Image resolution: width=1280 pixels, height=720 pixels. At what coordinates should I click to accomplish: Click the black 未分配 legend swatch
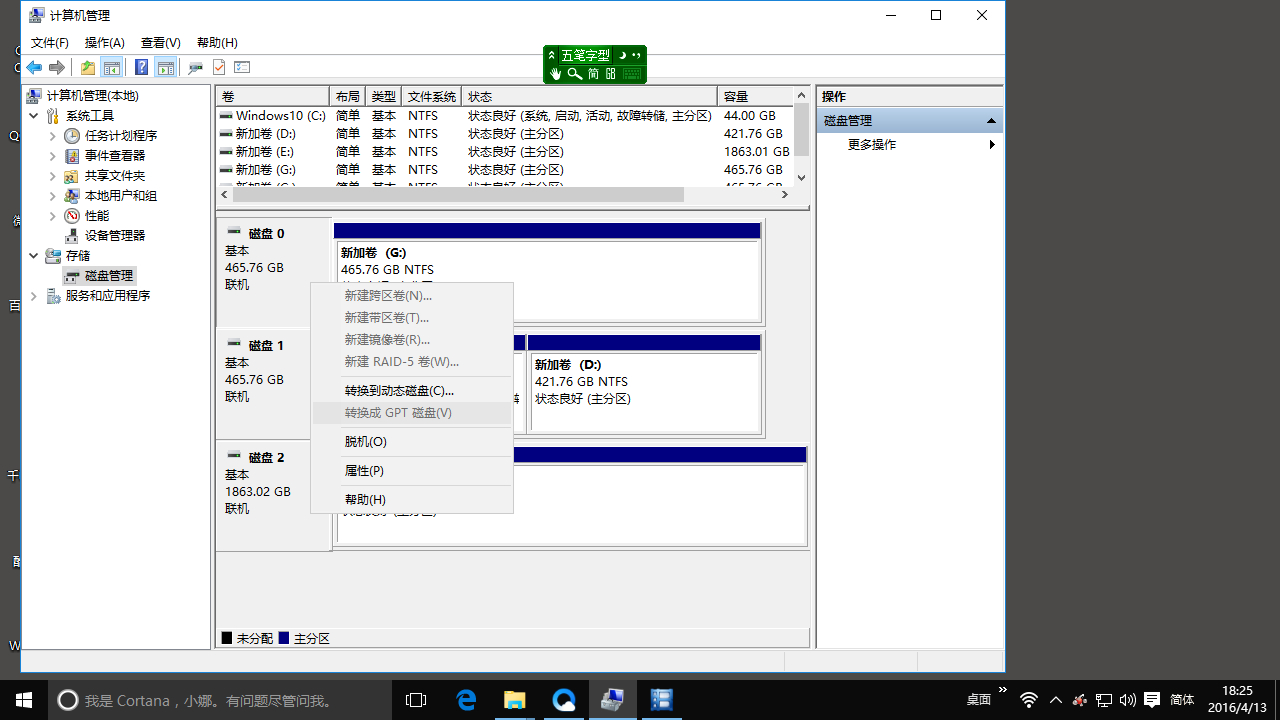click(227, 638)
